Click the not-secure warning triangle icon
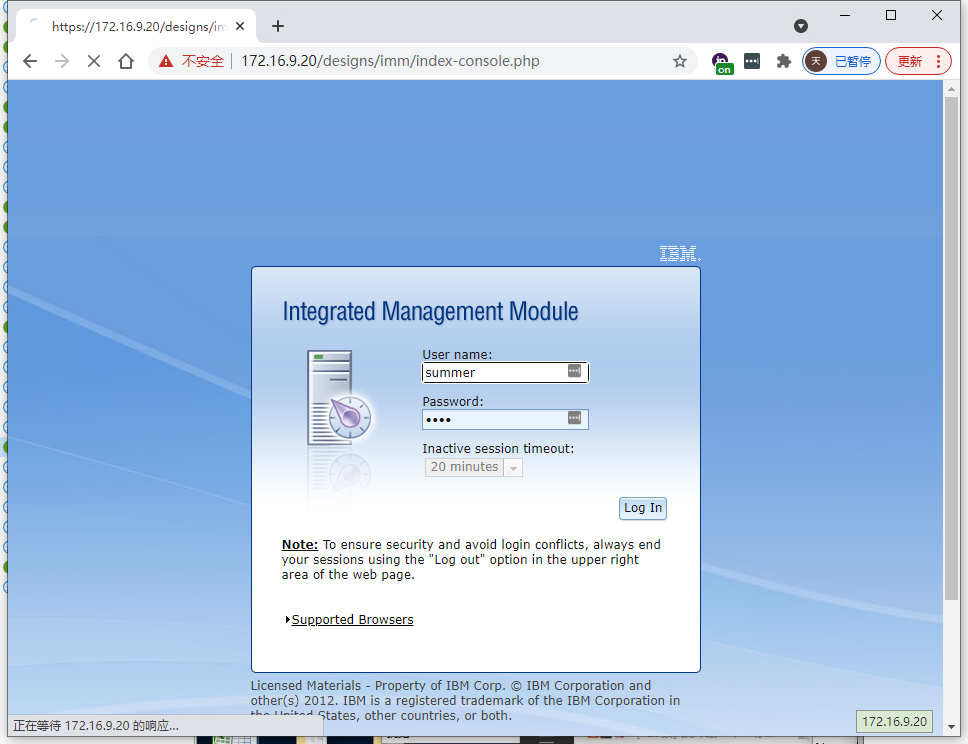Screen dimensions: 968x744 pyautogui.click(x=166, y=61)
